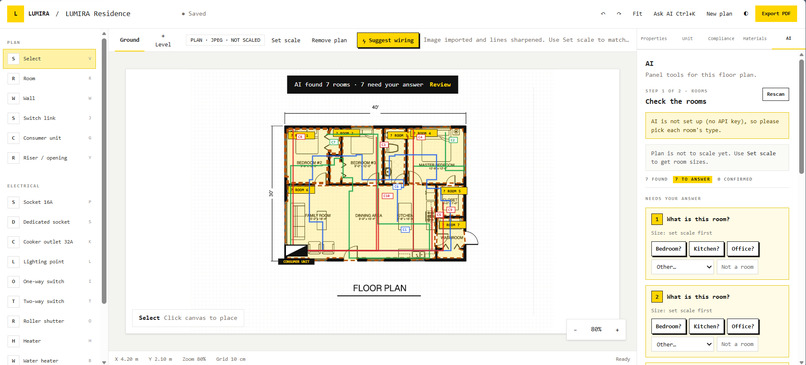
Task: Toggle the dark/light theme icon
Action: (746, 14)
